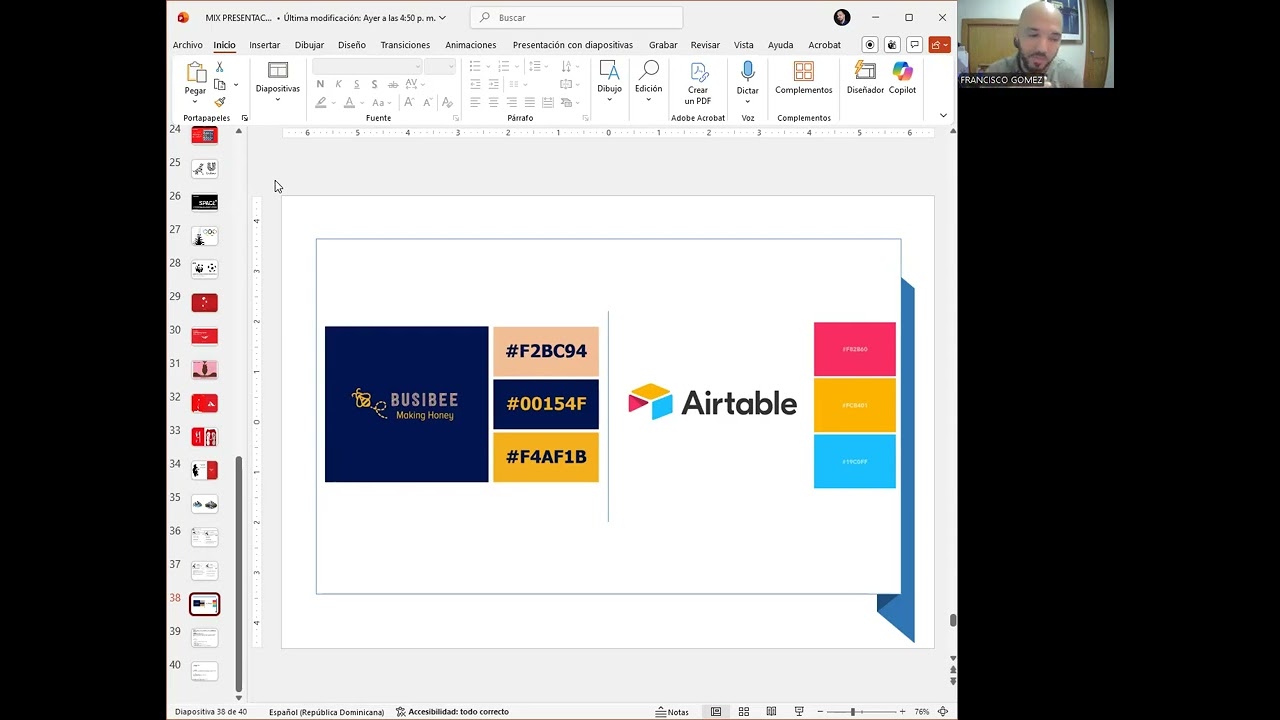Open the Archivo menu
The image size is (1280, 720).
coord(187,45)
